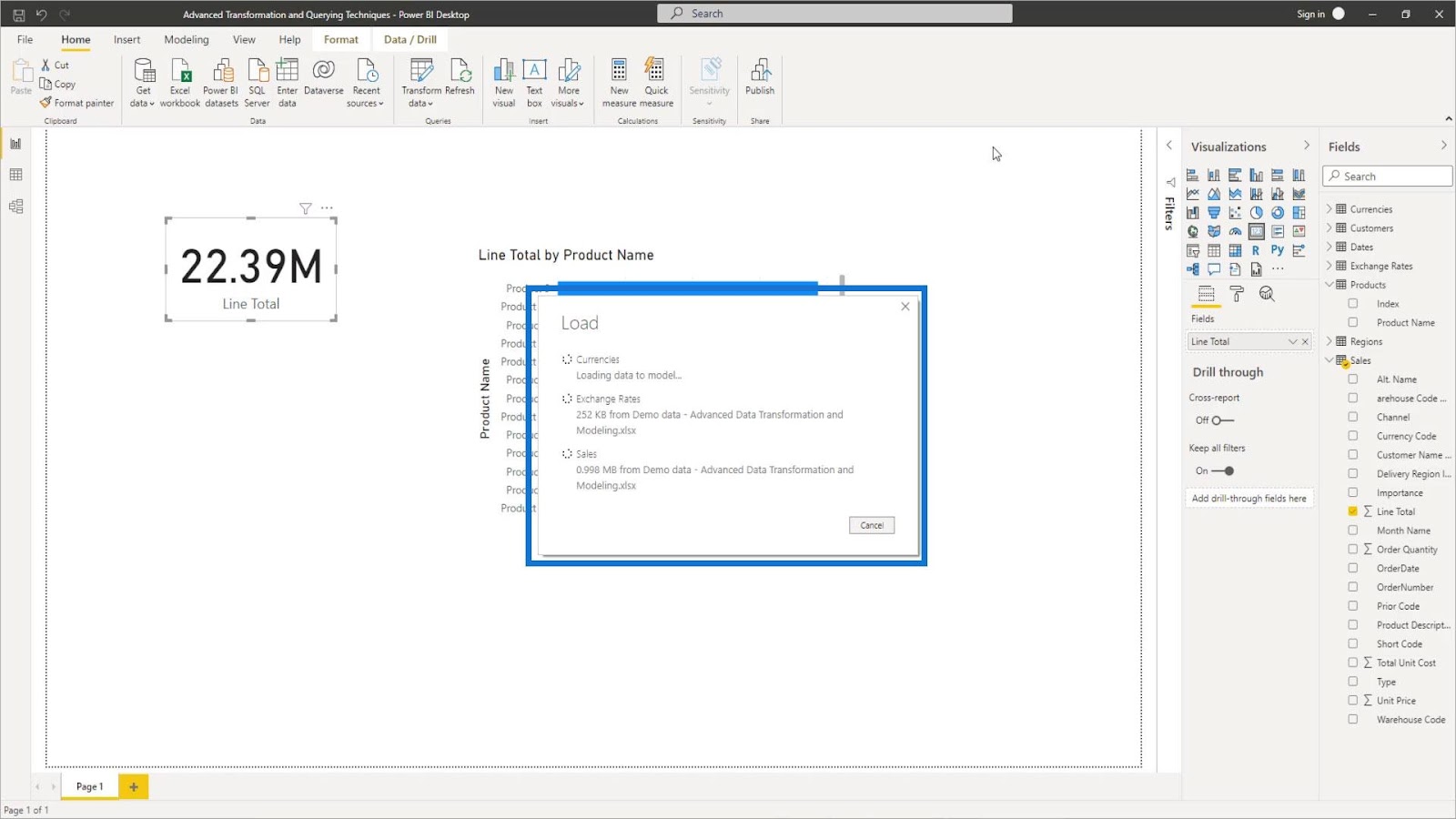Toggle Cross-report drill through switch
This screenshot has height=819, width=1456.
pyautogui.click(x=1222, y=420)
